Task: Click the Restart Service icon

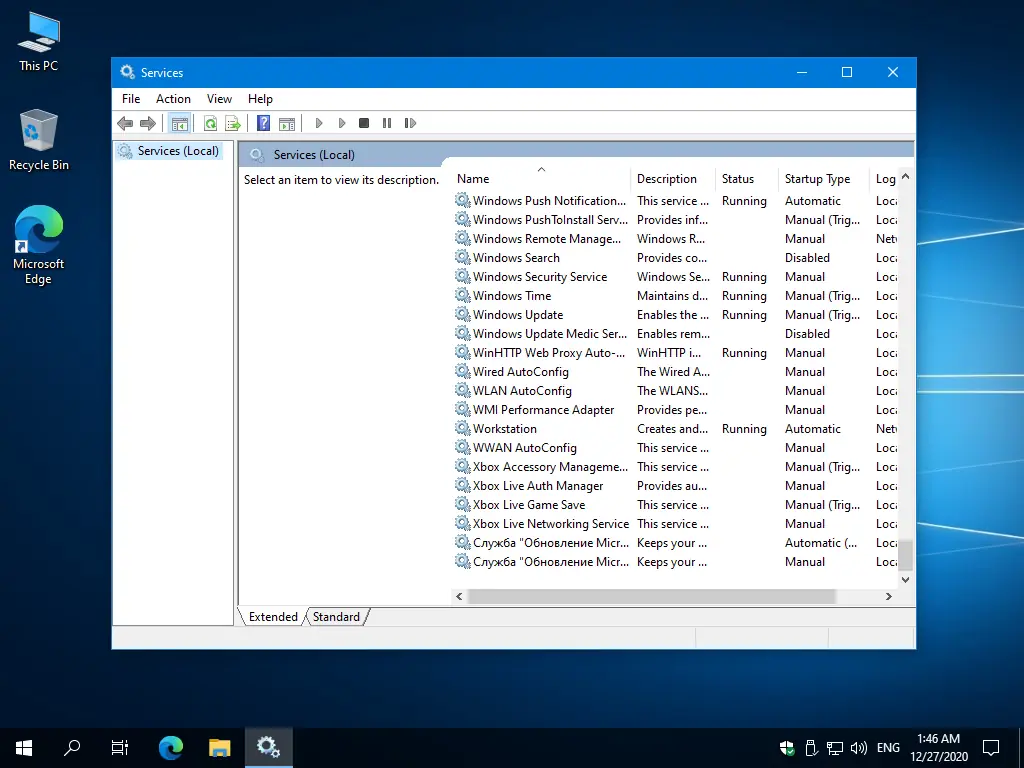Action: coord(410,122)
